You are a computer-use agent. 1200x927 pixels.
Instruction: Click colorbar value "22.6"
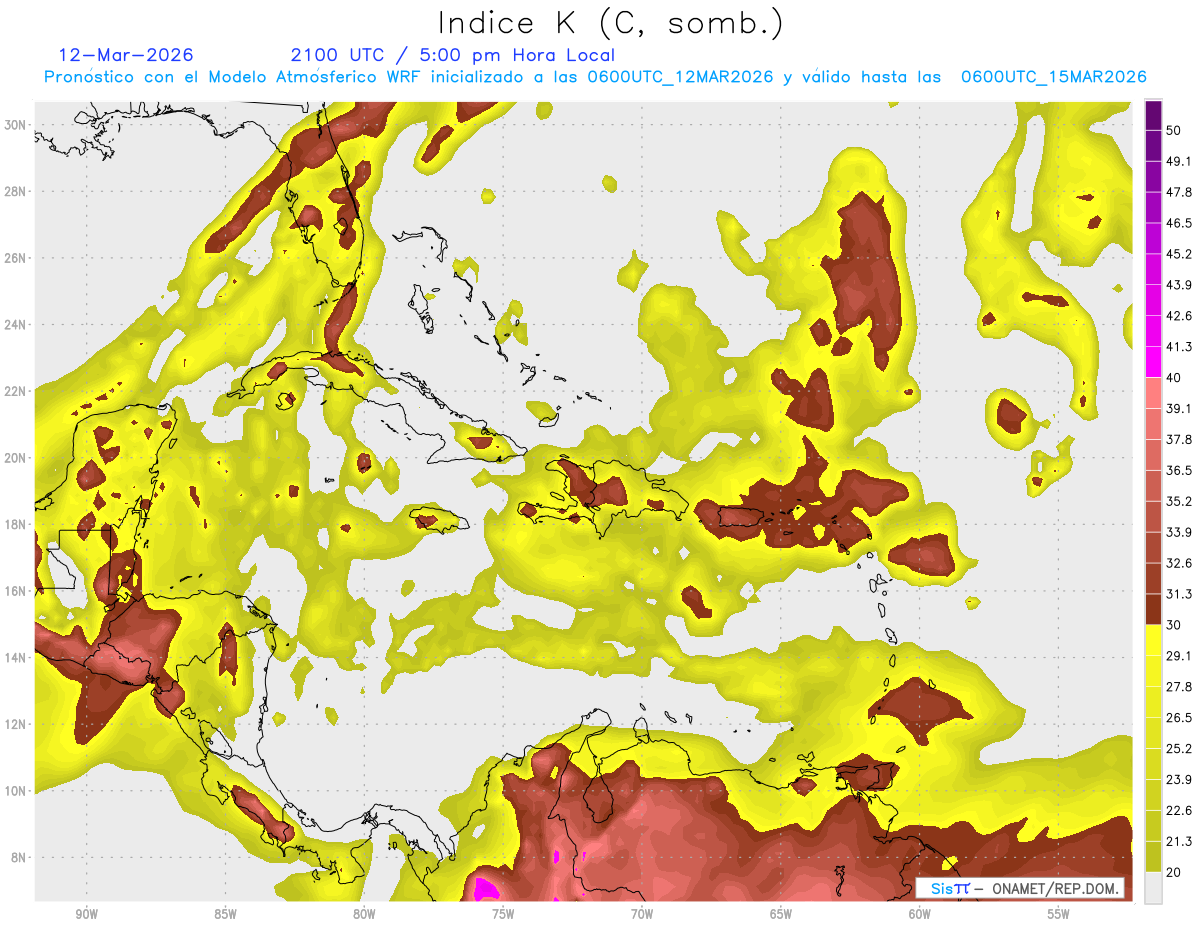pos(1178,811)
